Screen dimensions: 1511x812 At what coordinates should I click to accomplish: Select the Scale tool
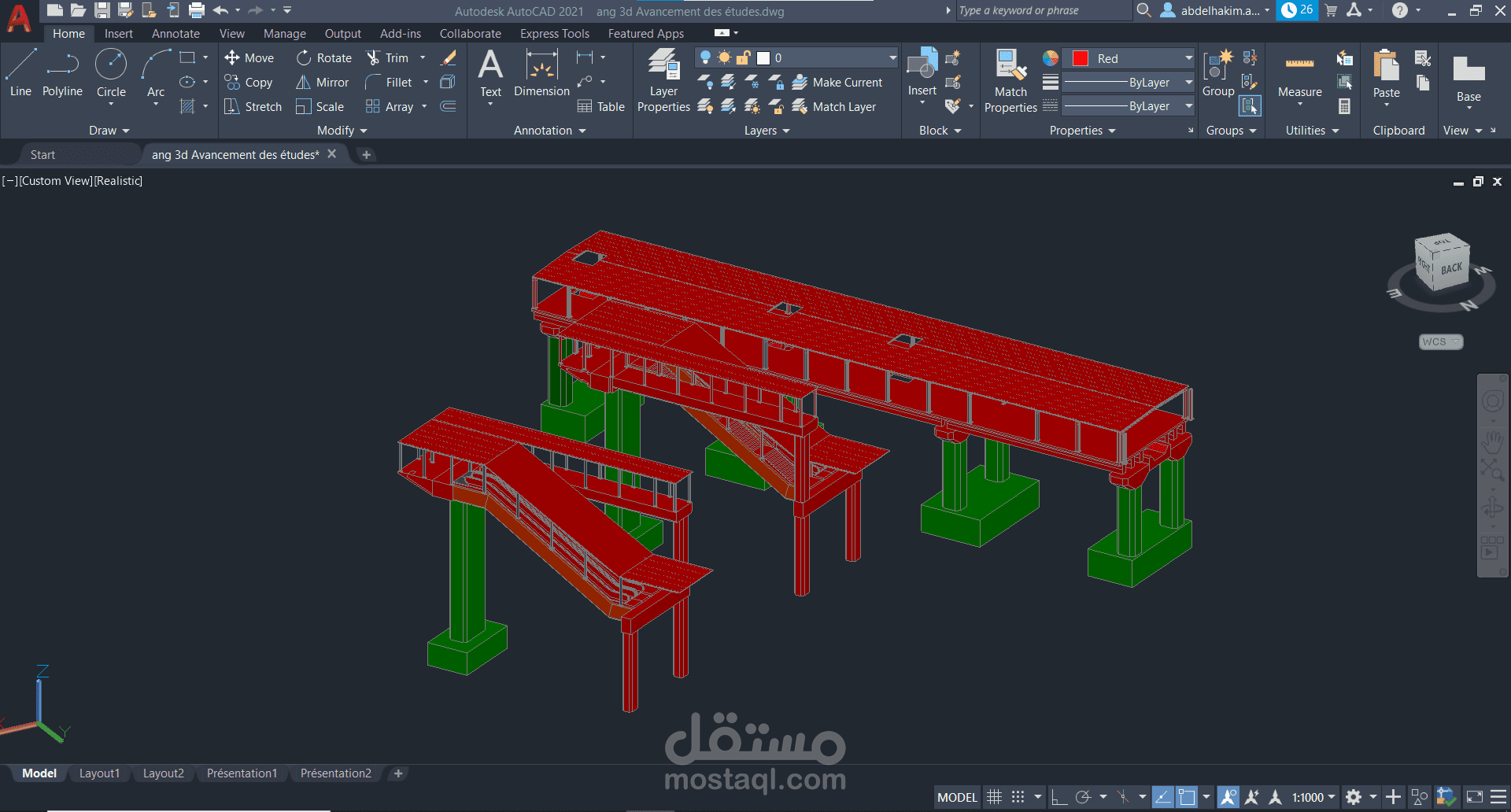click(320, 106)
